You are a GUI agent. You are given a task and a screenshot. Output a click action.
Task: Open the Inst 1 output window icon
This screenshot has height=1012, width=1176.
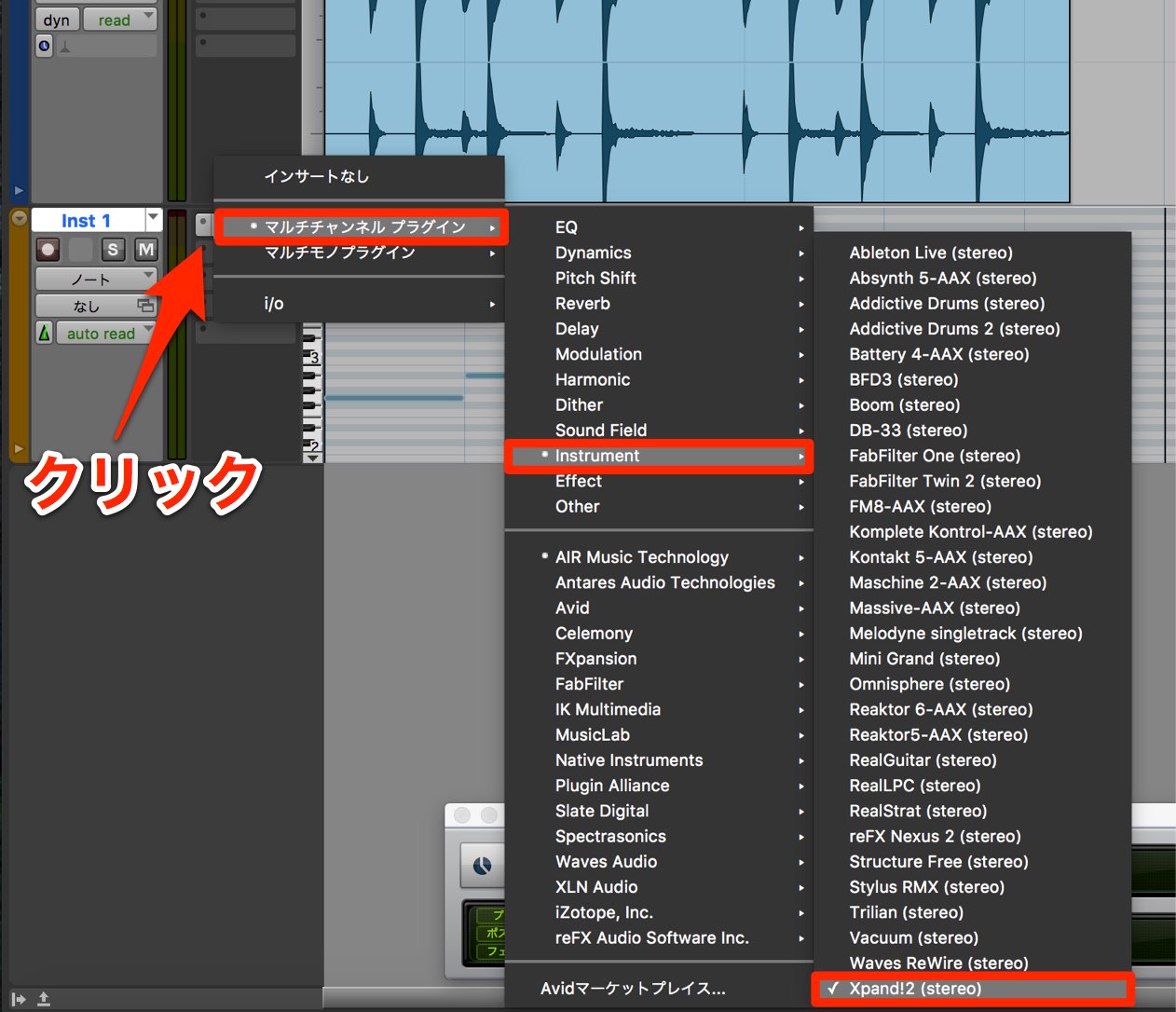tap(145, 306)
